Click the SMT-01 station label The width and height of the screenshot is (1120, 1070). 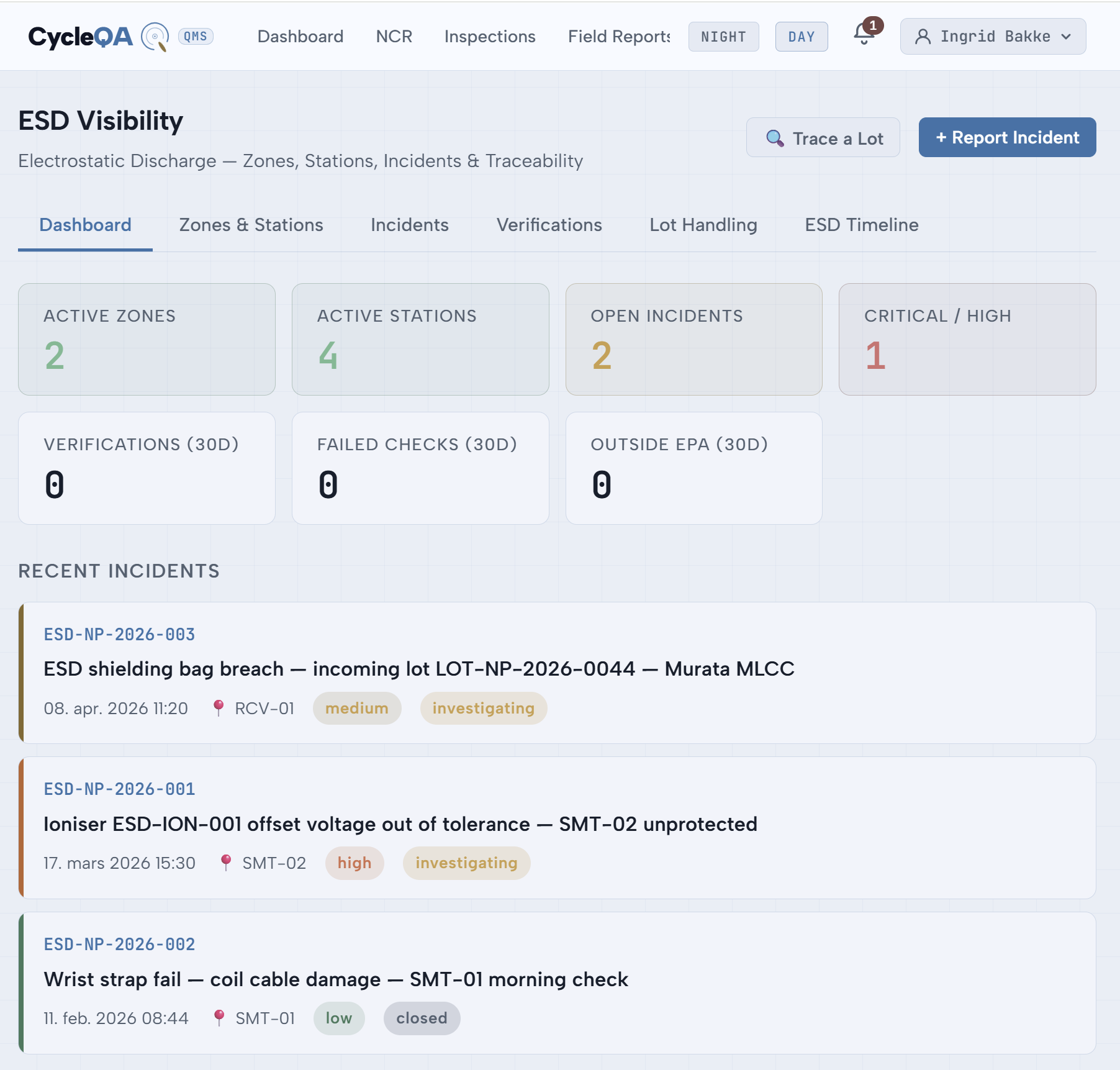click(265, 1018)
